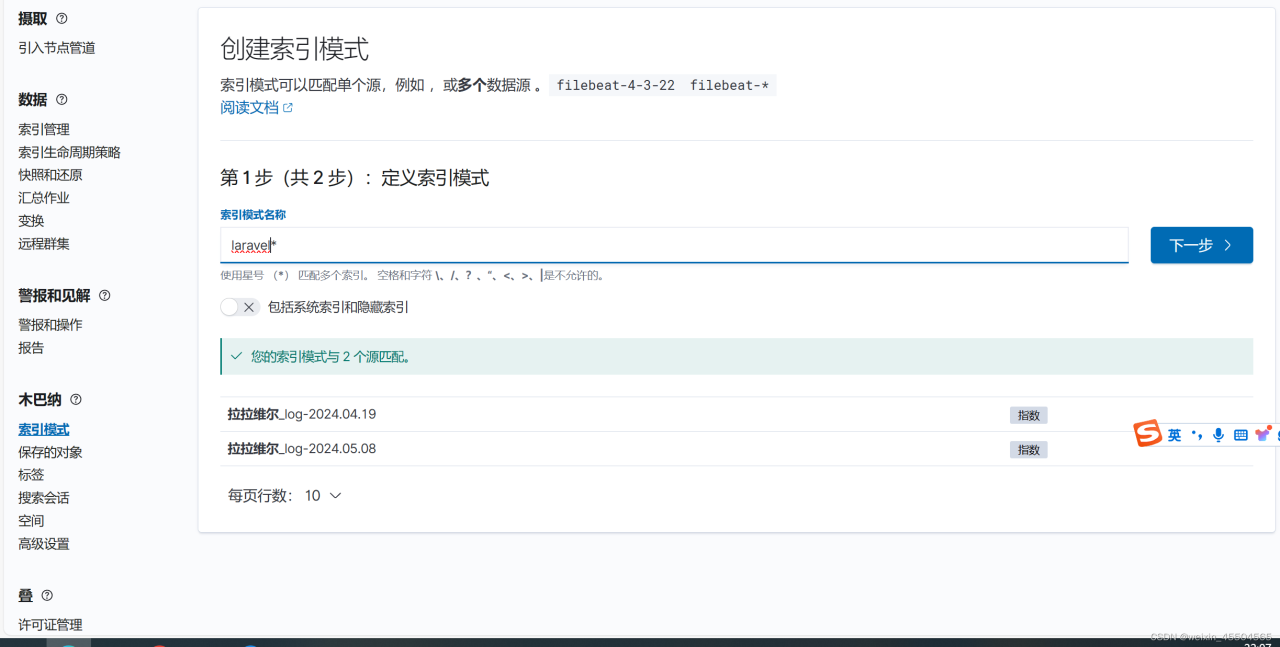
Task: Open 标签 page in sidebar
Action: click(x=31, y=475)
